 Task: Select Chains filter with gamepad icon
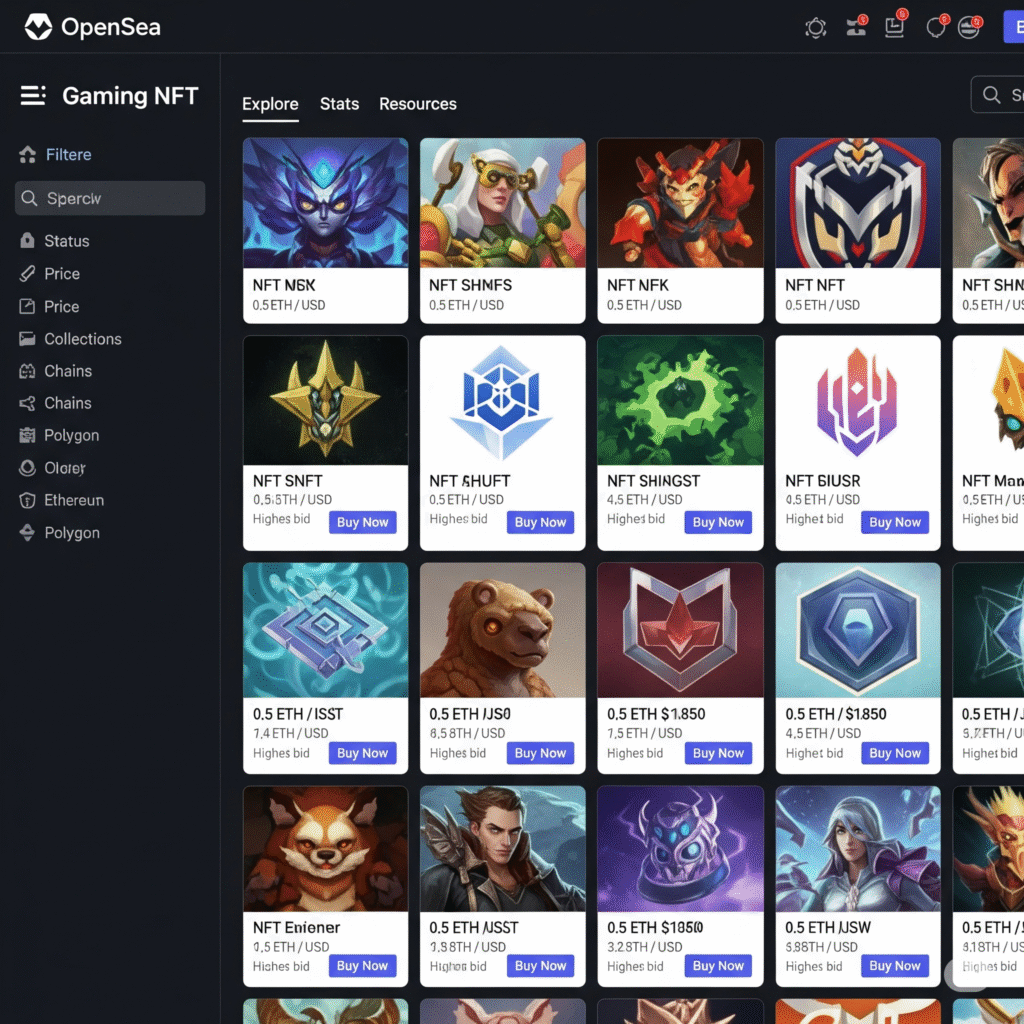56,371
